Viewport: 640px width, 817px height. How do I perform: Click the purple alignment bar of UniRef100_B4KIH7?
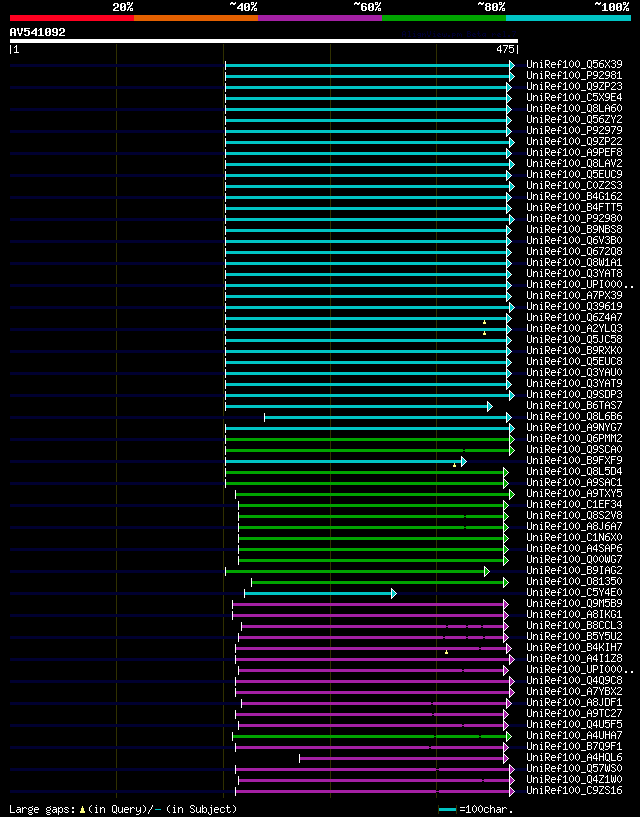374,648
